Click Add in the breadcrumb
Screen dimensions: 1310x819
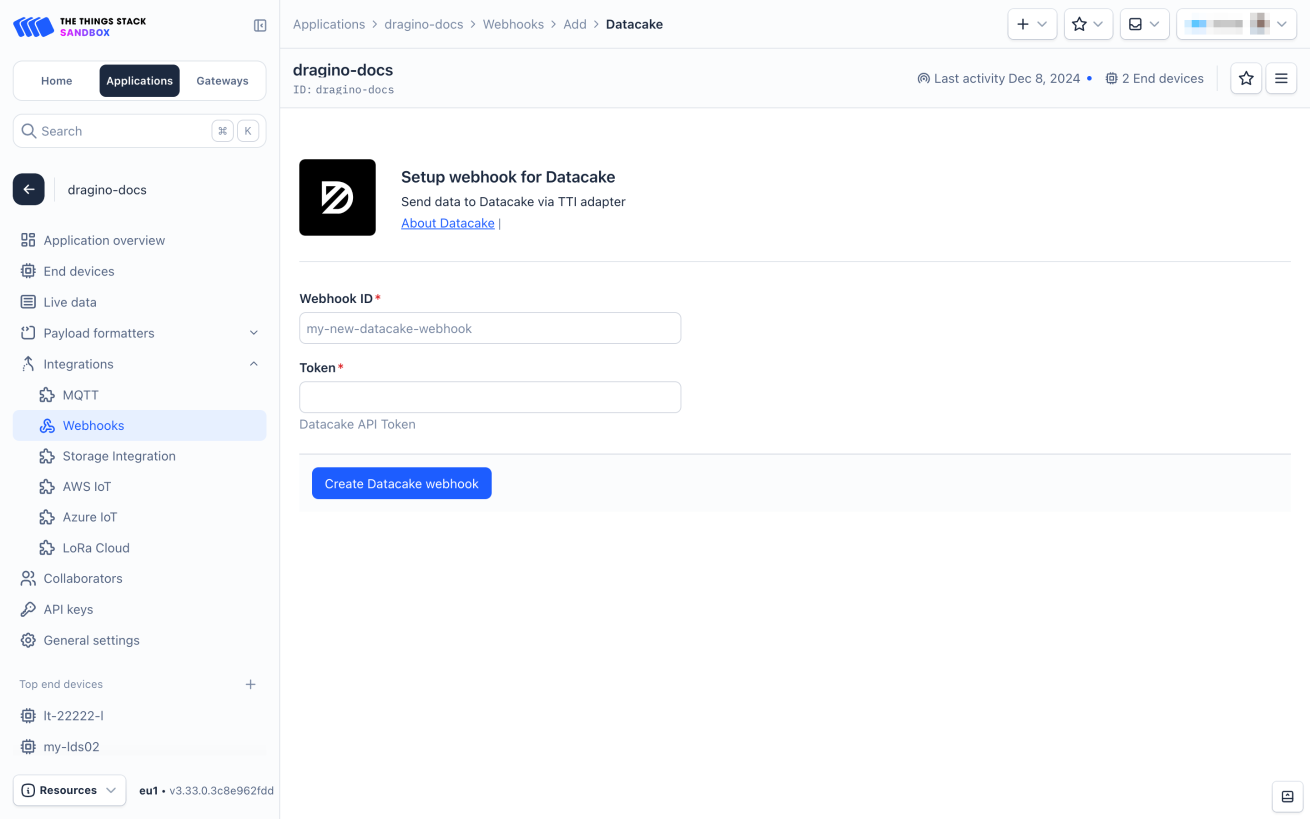point(575,24)
